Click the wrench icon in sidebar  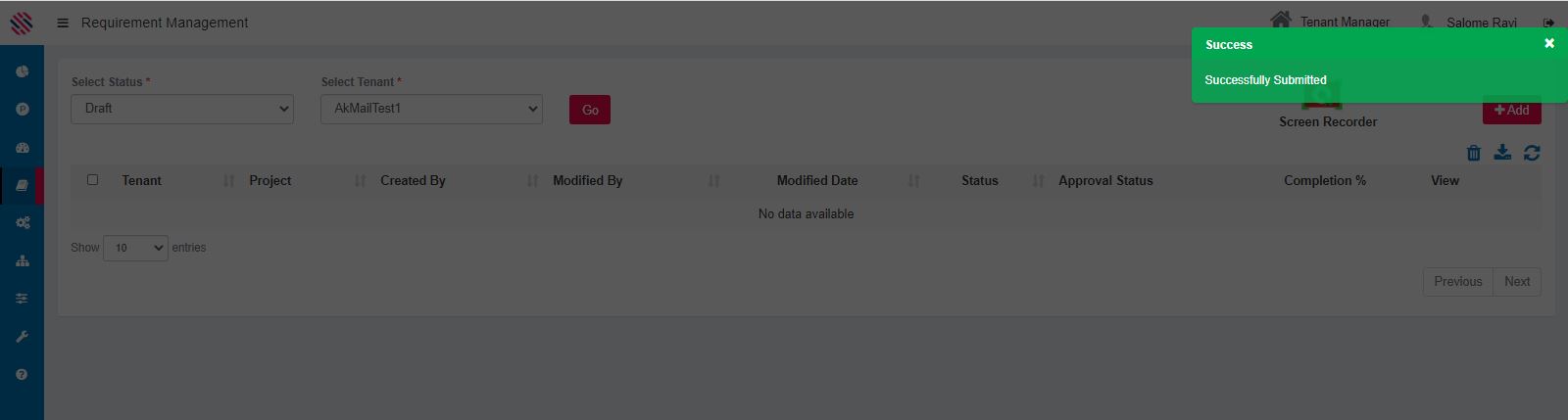(x=23, y=337)
